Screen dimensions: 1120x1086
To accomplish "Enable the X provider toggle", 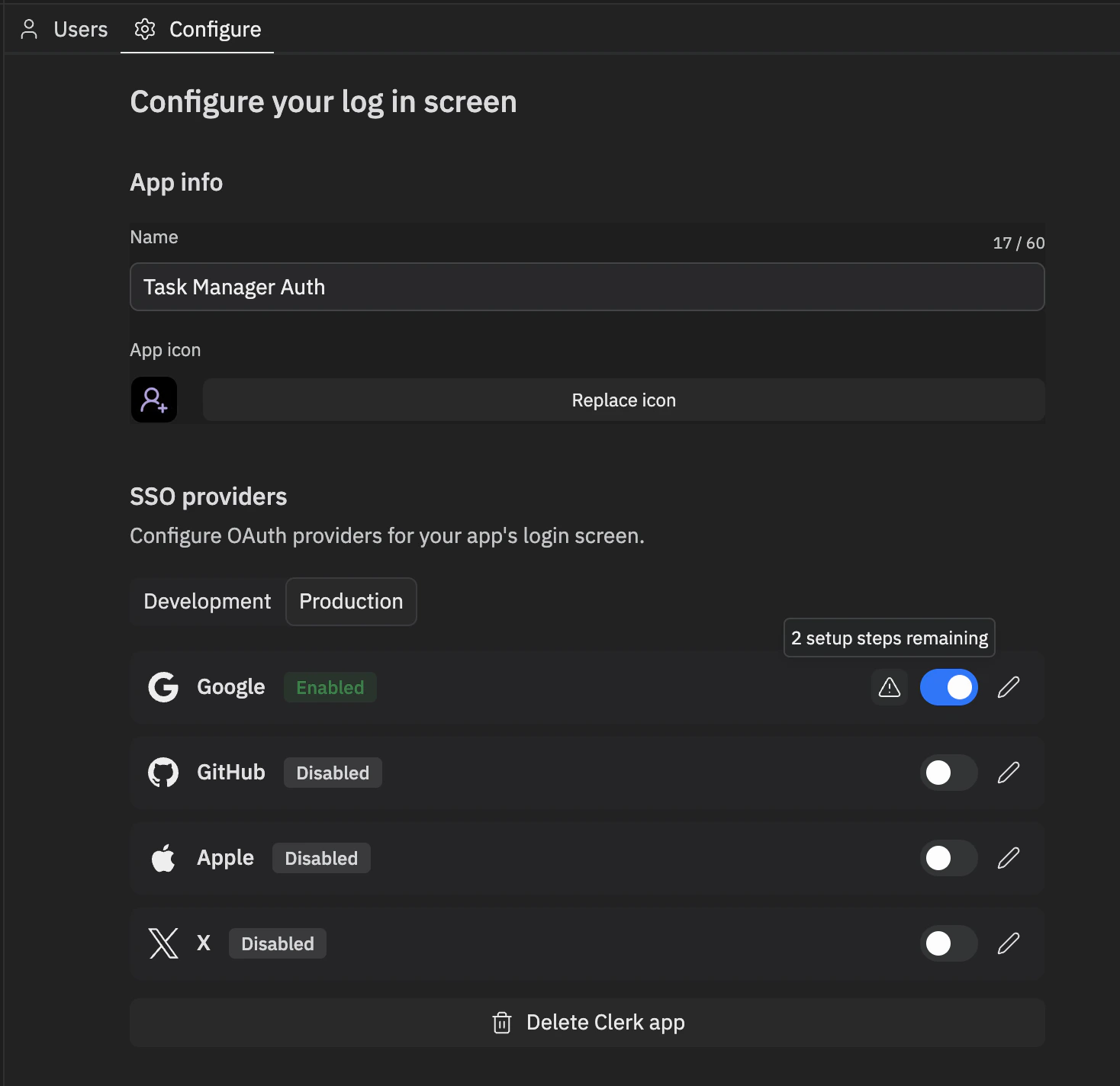I will [948, 943].
